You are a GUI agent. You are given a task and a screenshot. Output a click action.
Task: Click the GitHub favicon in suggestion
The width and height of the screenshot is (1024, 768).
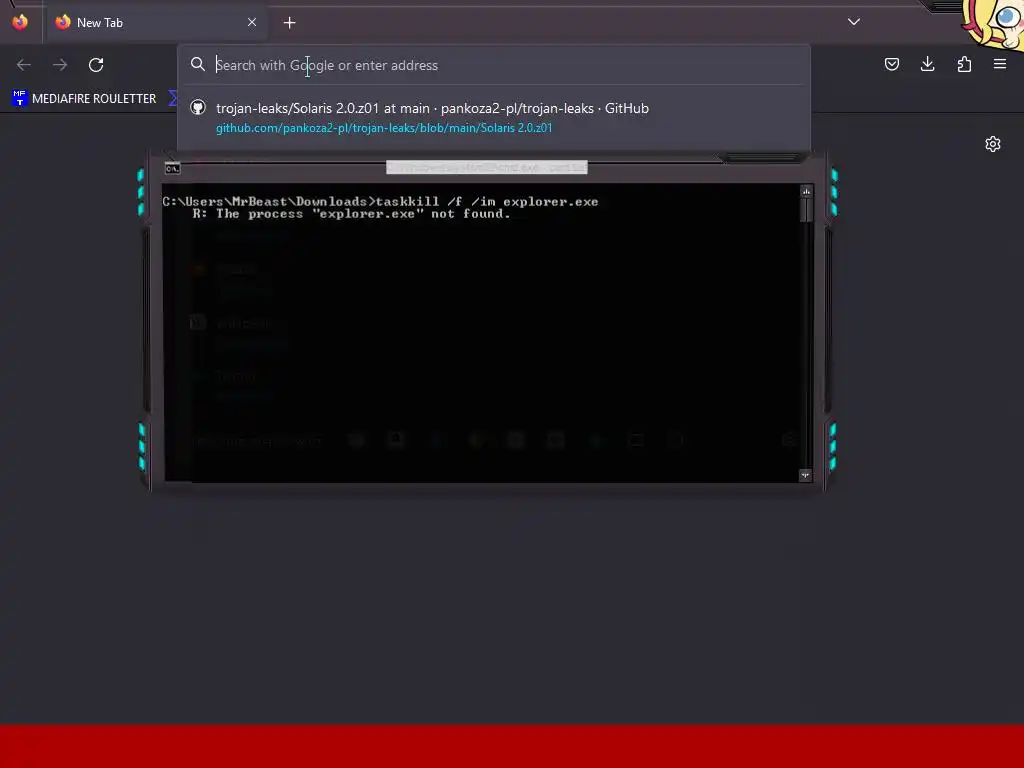click(x=198, y=108)
